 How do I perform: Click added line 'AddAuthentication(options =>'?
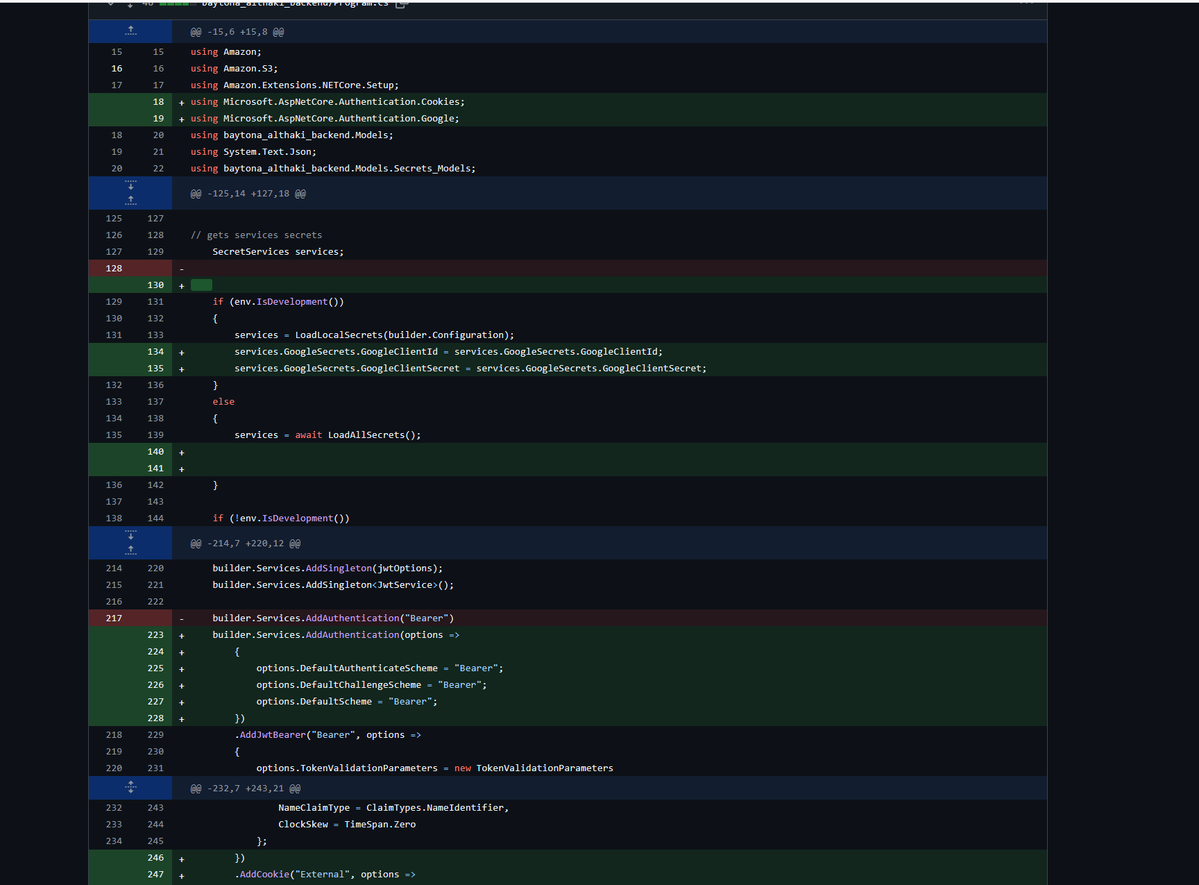(x=336, y=635)
